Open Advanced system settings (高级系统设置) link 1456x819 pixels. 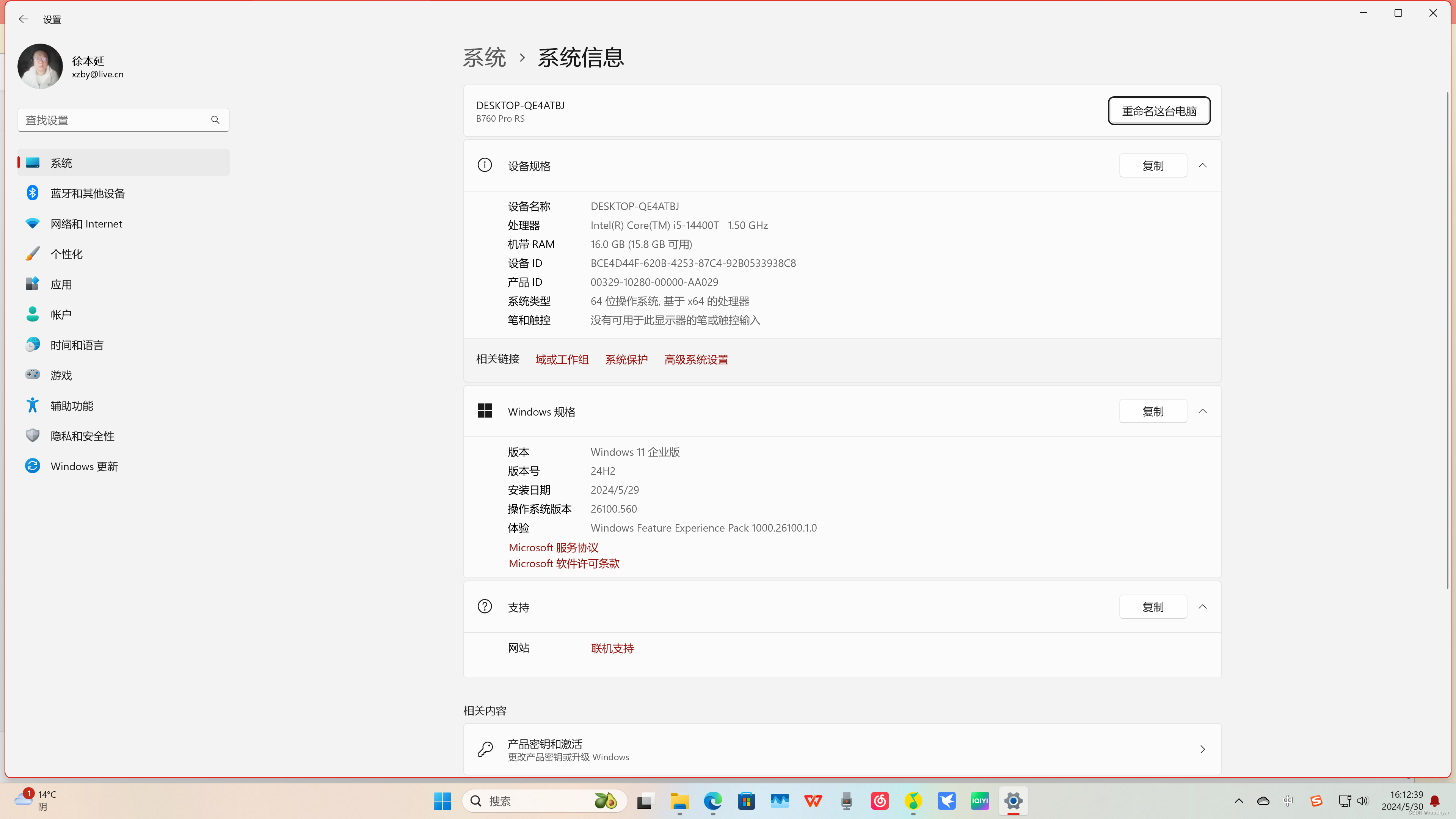click(696, 359)
